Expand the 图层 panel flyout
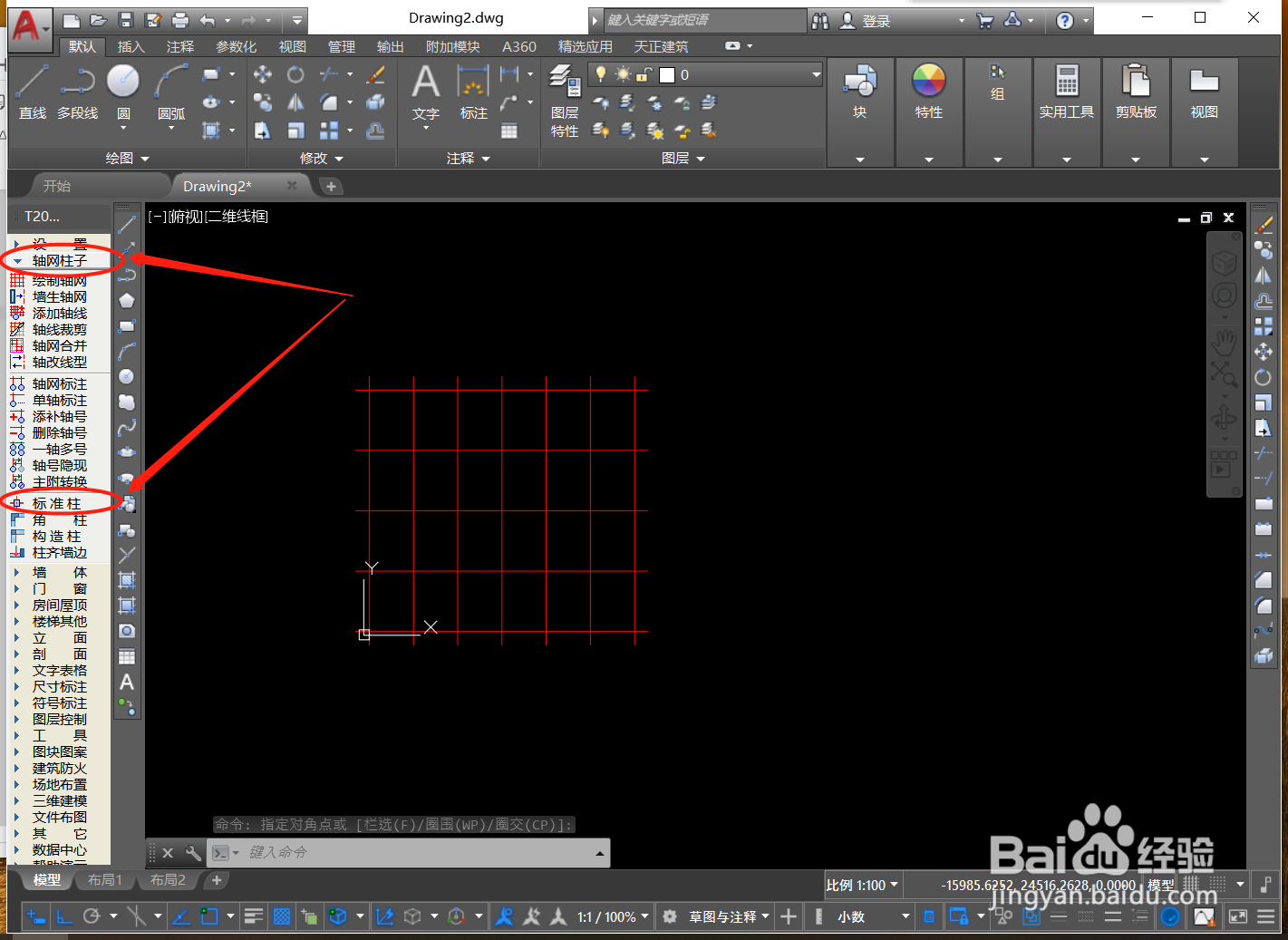The image size is (1288, 940). (x=683, y=158)
